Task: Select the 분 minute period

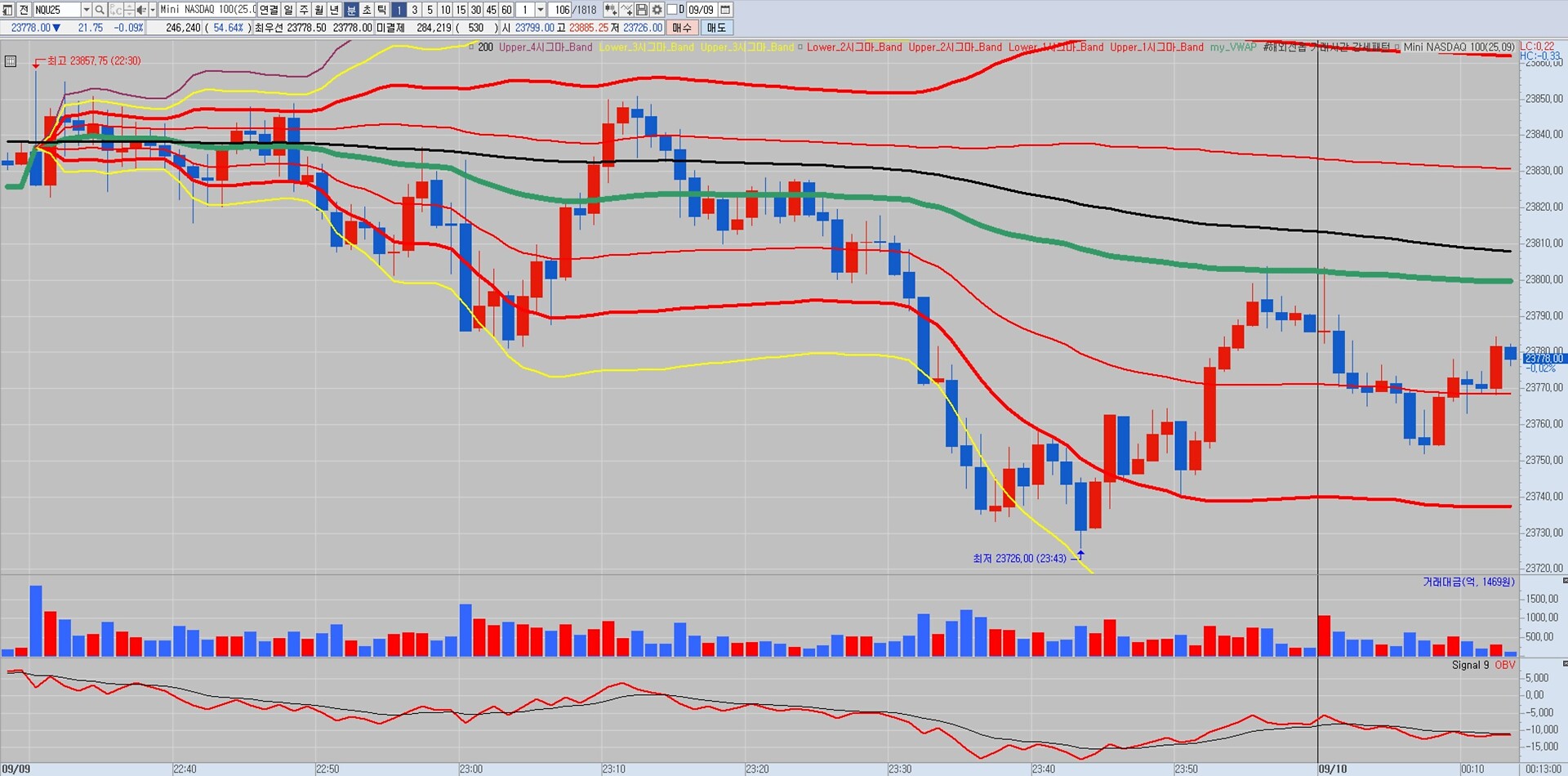Action: [x=351, y=10]
